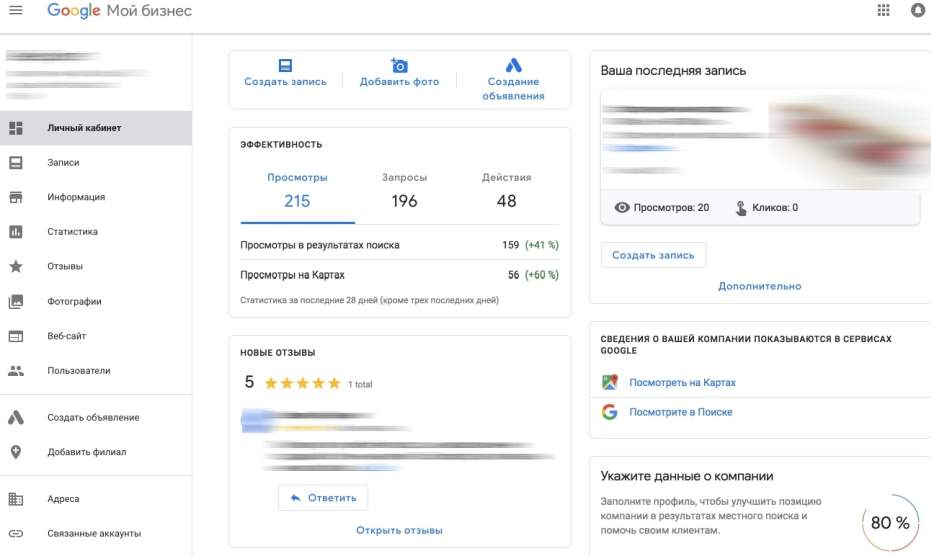931x556 pixels.
Task: Click the Добавить фото camera icon
Action: (399, 65)
